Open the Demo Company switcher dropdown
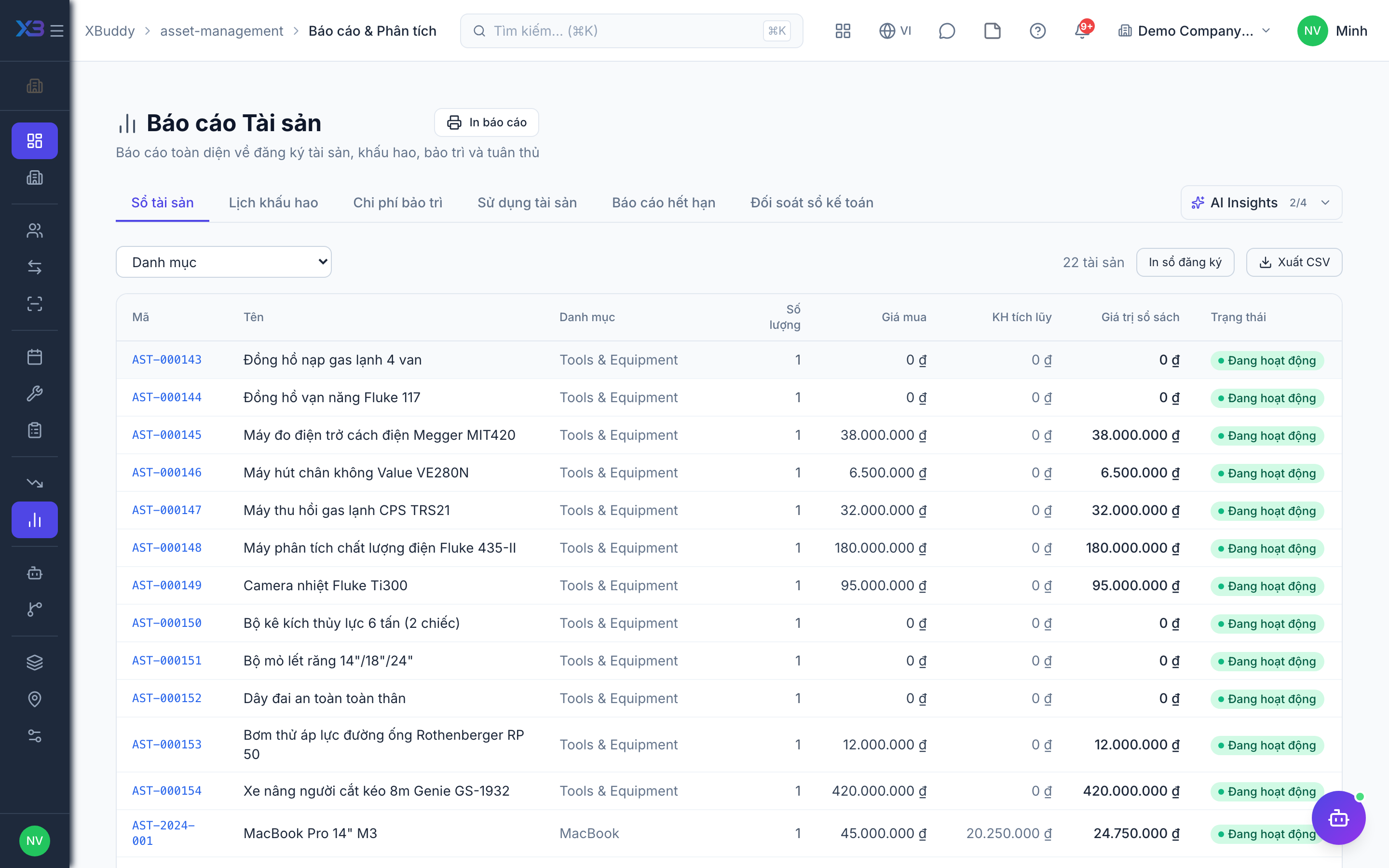1389x868 pixels. (x=1195, y=31)
